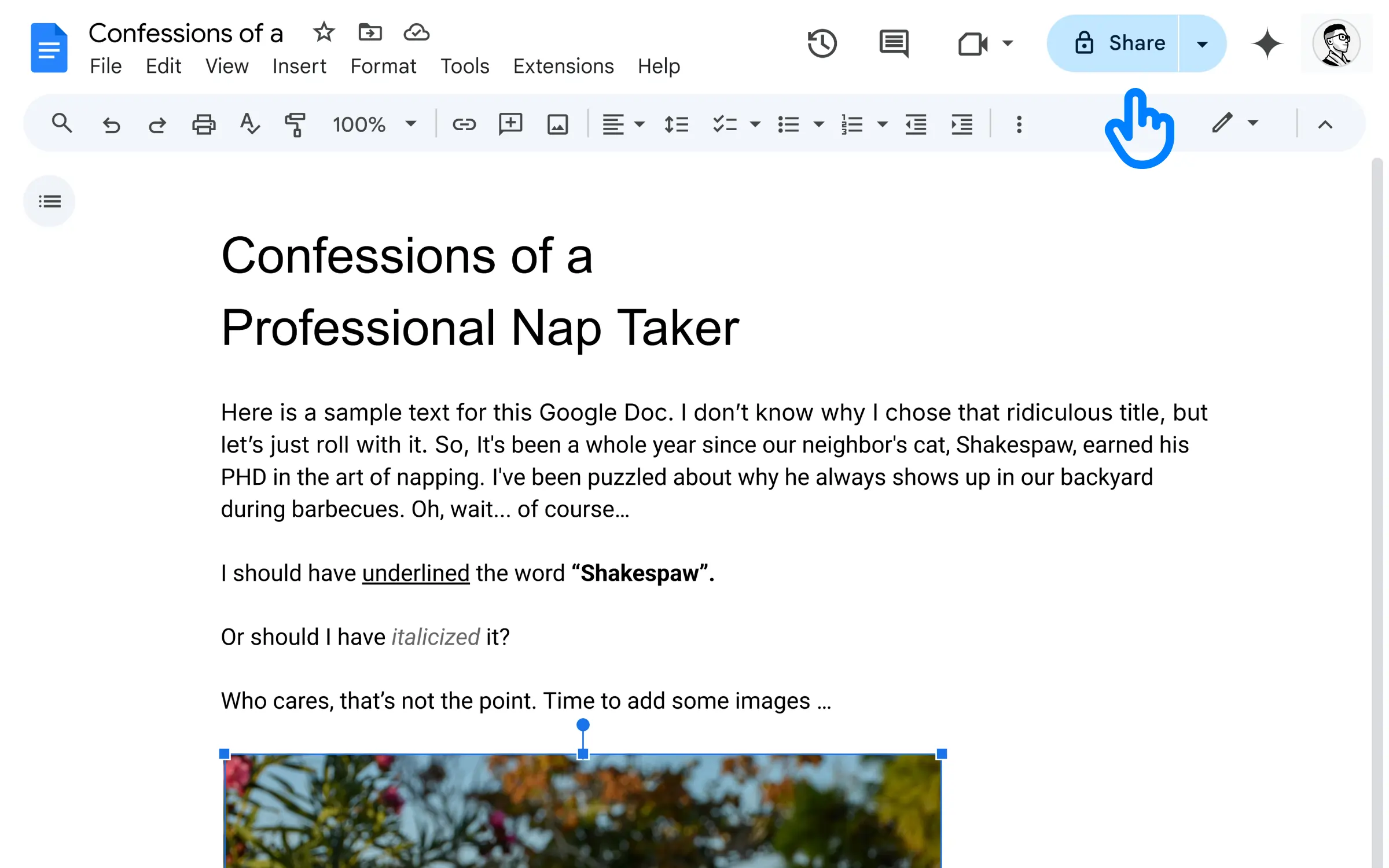
Task: Click the underlined word 'underlined'
Action: 416,573
